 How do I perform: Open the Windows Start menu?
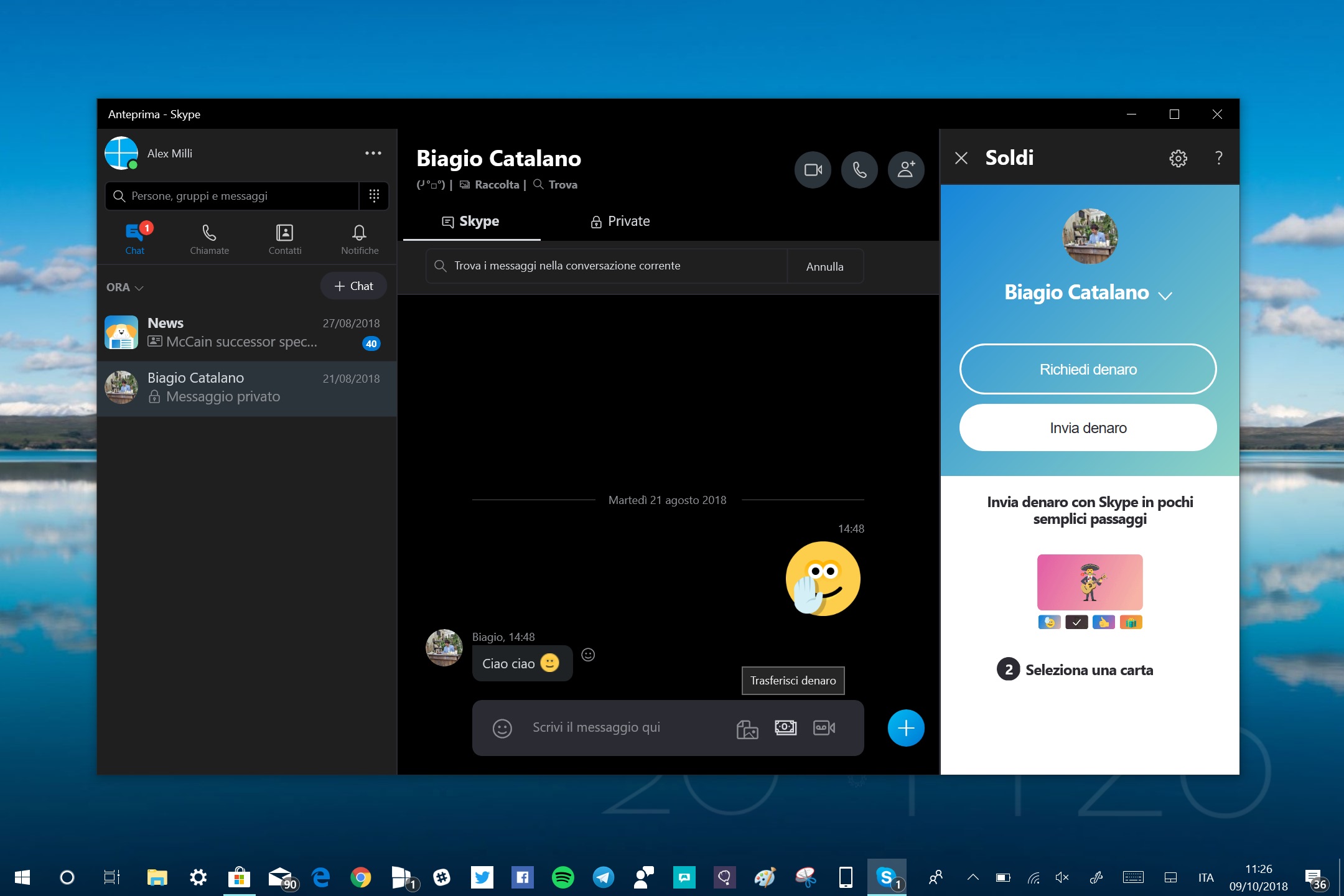tap(22, 877)
